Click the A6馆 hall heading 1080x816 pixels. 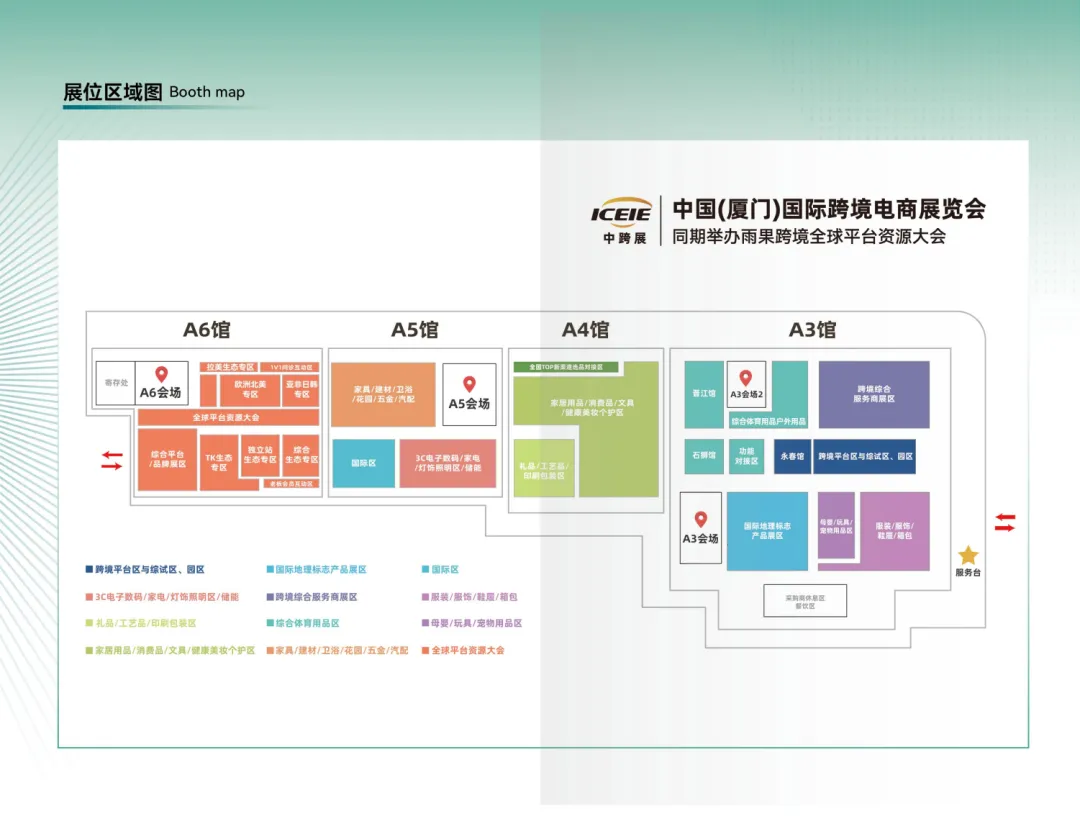click(207, 330)
